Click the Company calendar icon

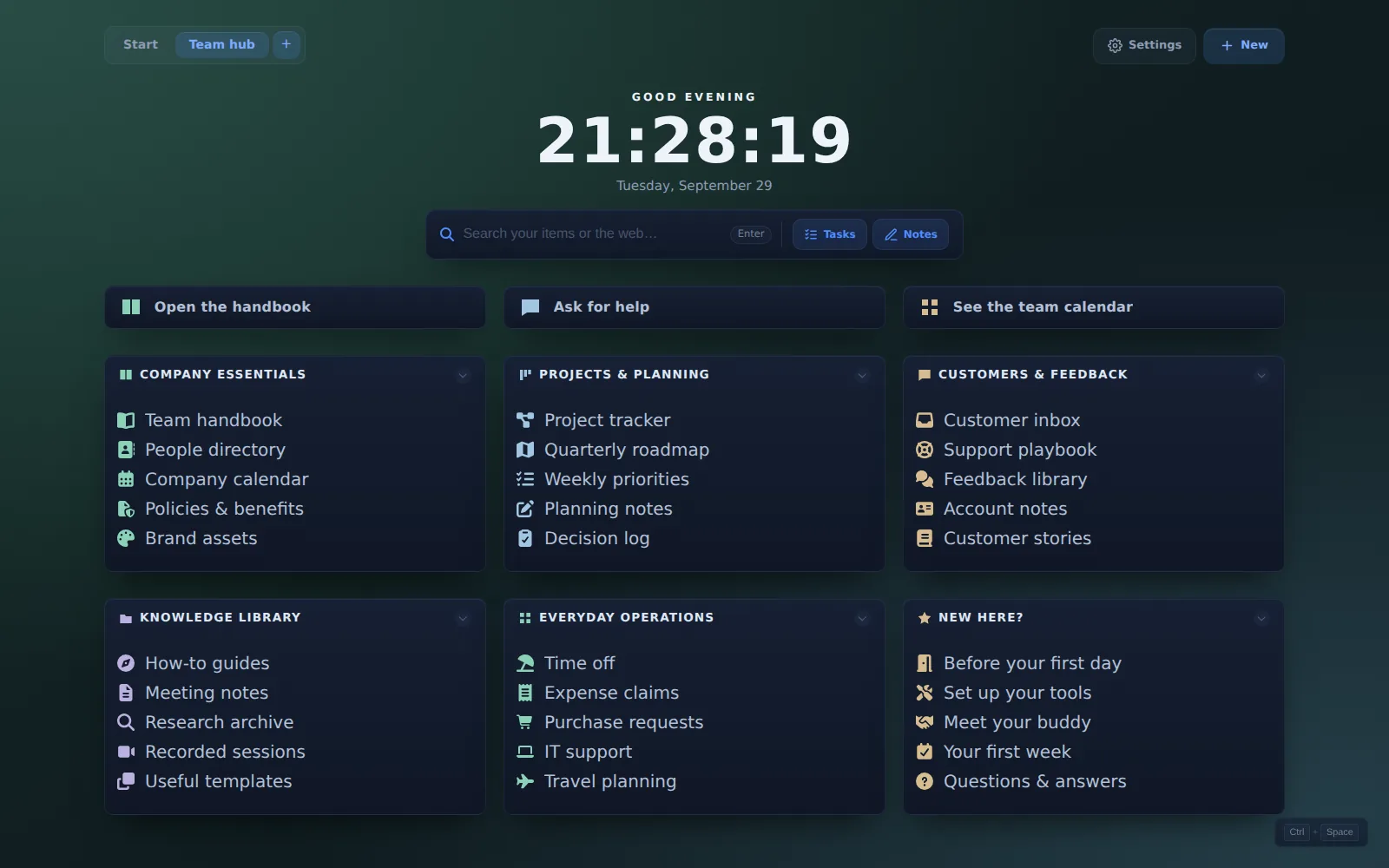[x=126, y=479]
